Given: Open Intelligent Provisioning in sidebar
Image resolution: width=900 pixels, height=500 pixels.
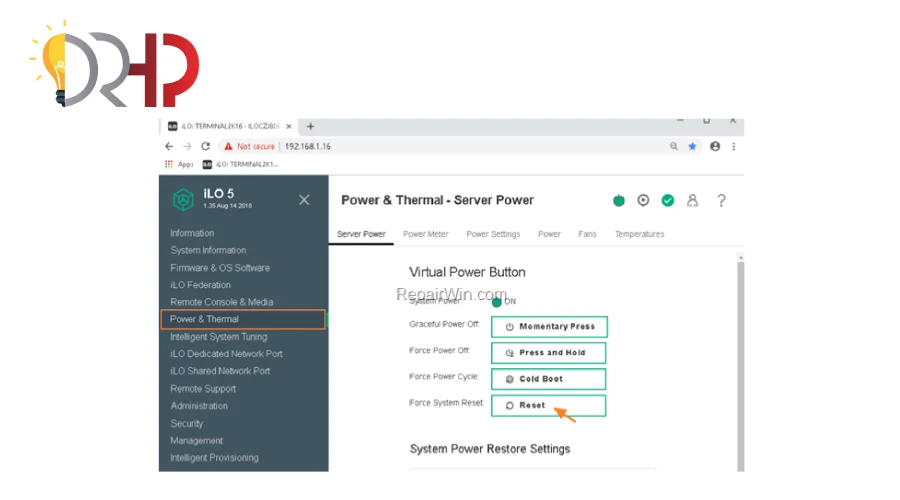Looking at the screenshot, I should tap(214, 458).
